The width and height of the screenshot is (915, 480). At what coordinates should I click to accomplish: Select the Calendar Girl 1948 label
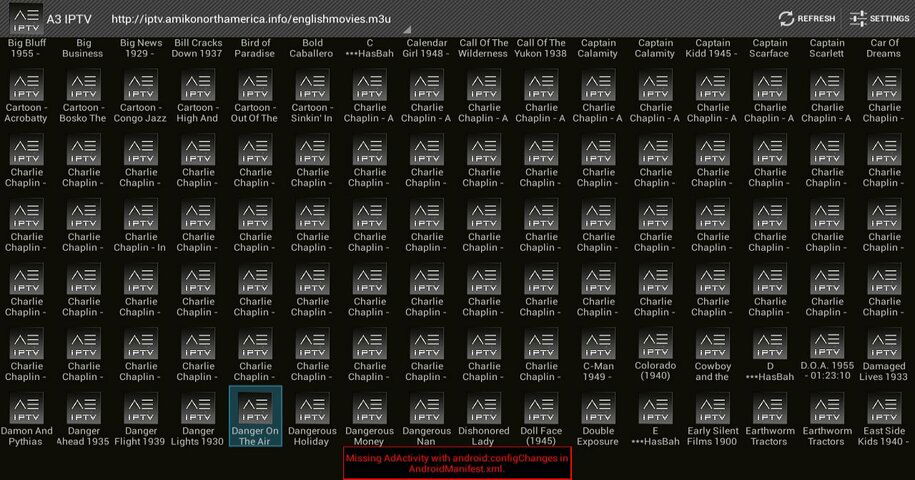click(x=427, y=48)
